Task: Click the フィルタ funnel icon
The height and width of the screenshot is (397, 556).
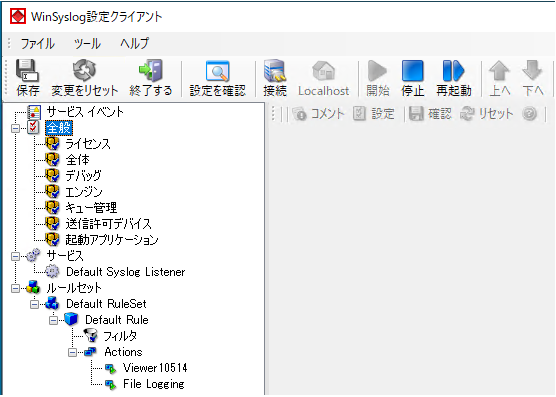Action: click(x=90, y=335)
